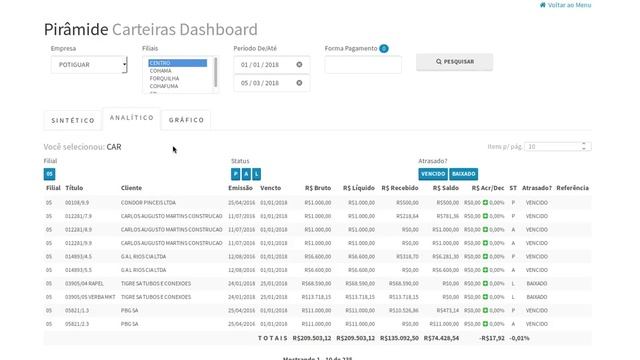Viewport: 640px width, 360px height.
Task: Click the Referência column header
Action: pos(573,188)
